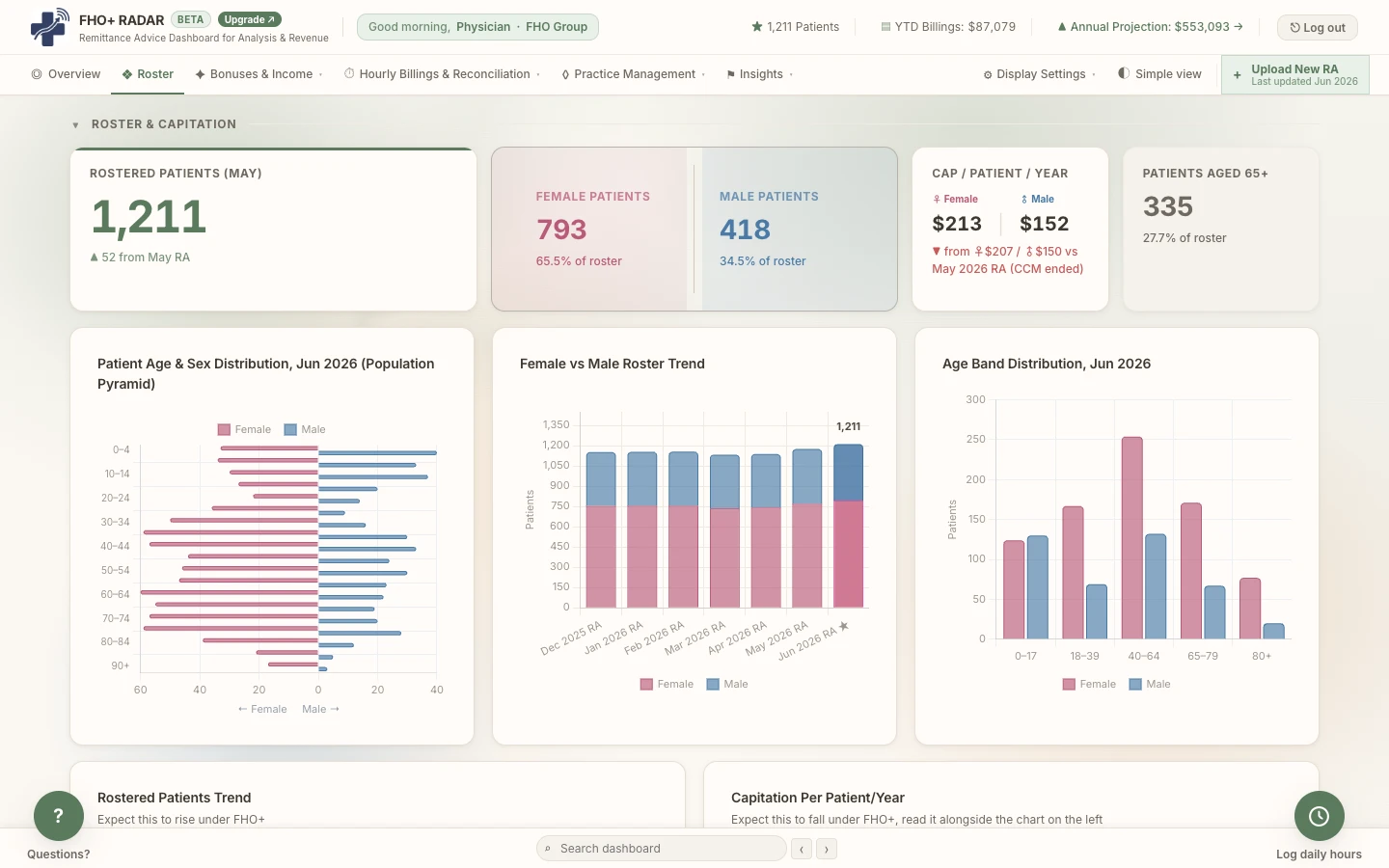Viewport: 1389px width, 868px height.
Task: Toggle Male legend in Roster Trend chart
Action: (727, 685)
